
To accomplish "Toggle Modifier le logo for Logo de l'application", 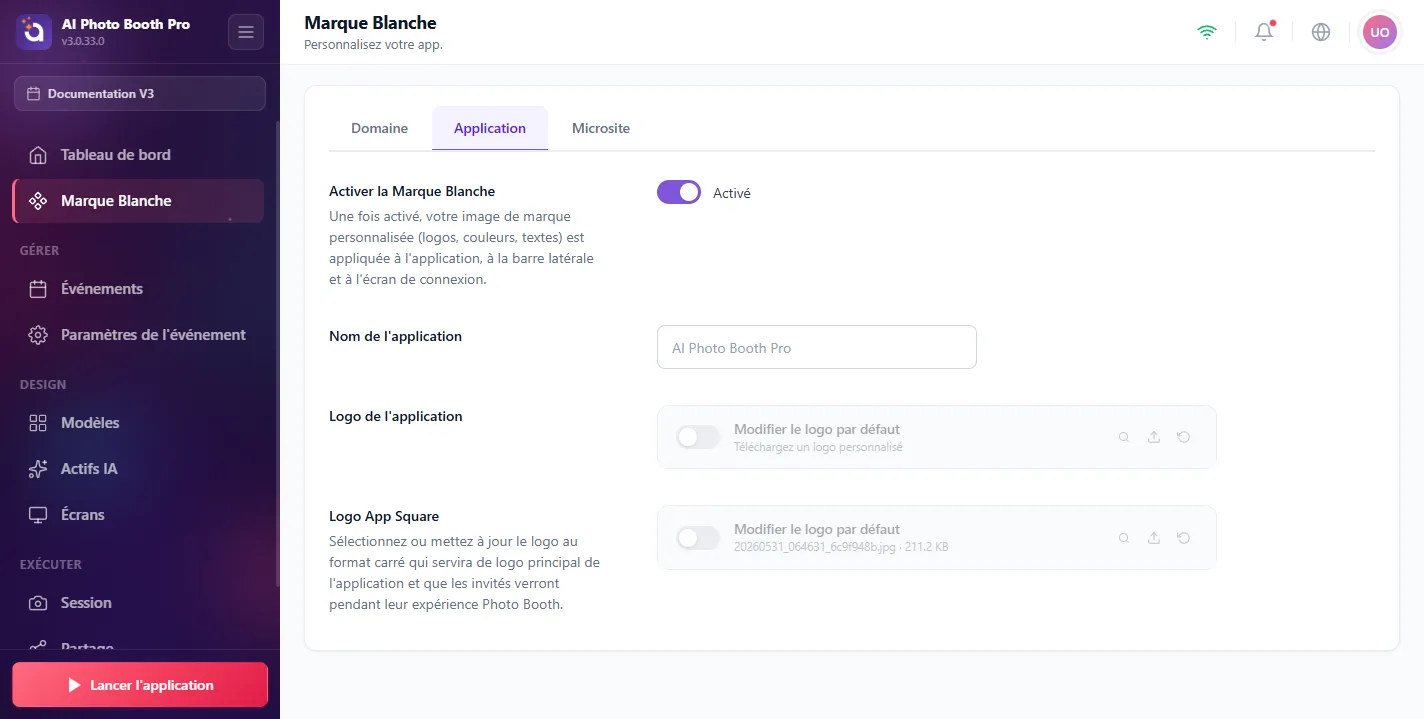I will point(698,437).
